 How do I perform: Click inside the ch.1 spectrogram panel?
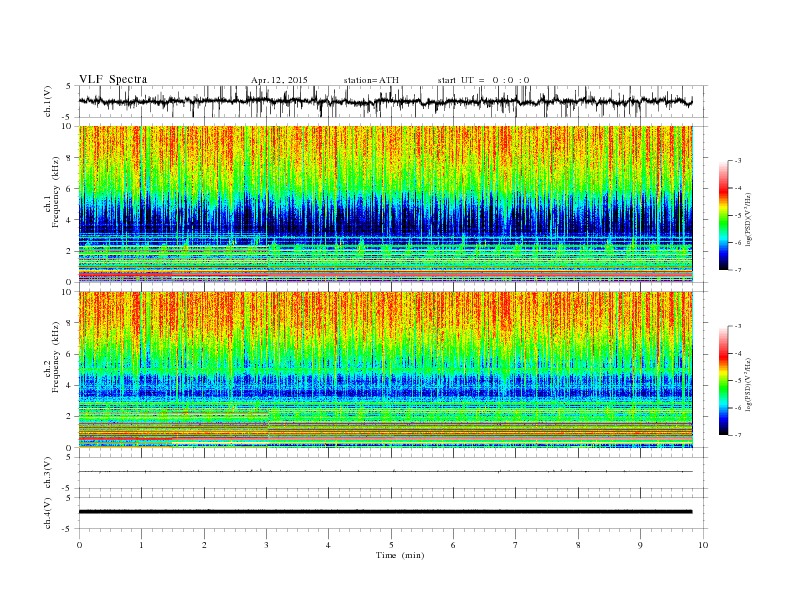[385, 204]
